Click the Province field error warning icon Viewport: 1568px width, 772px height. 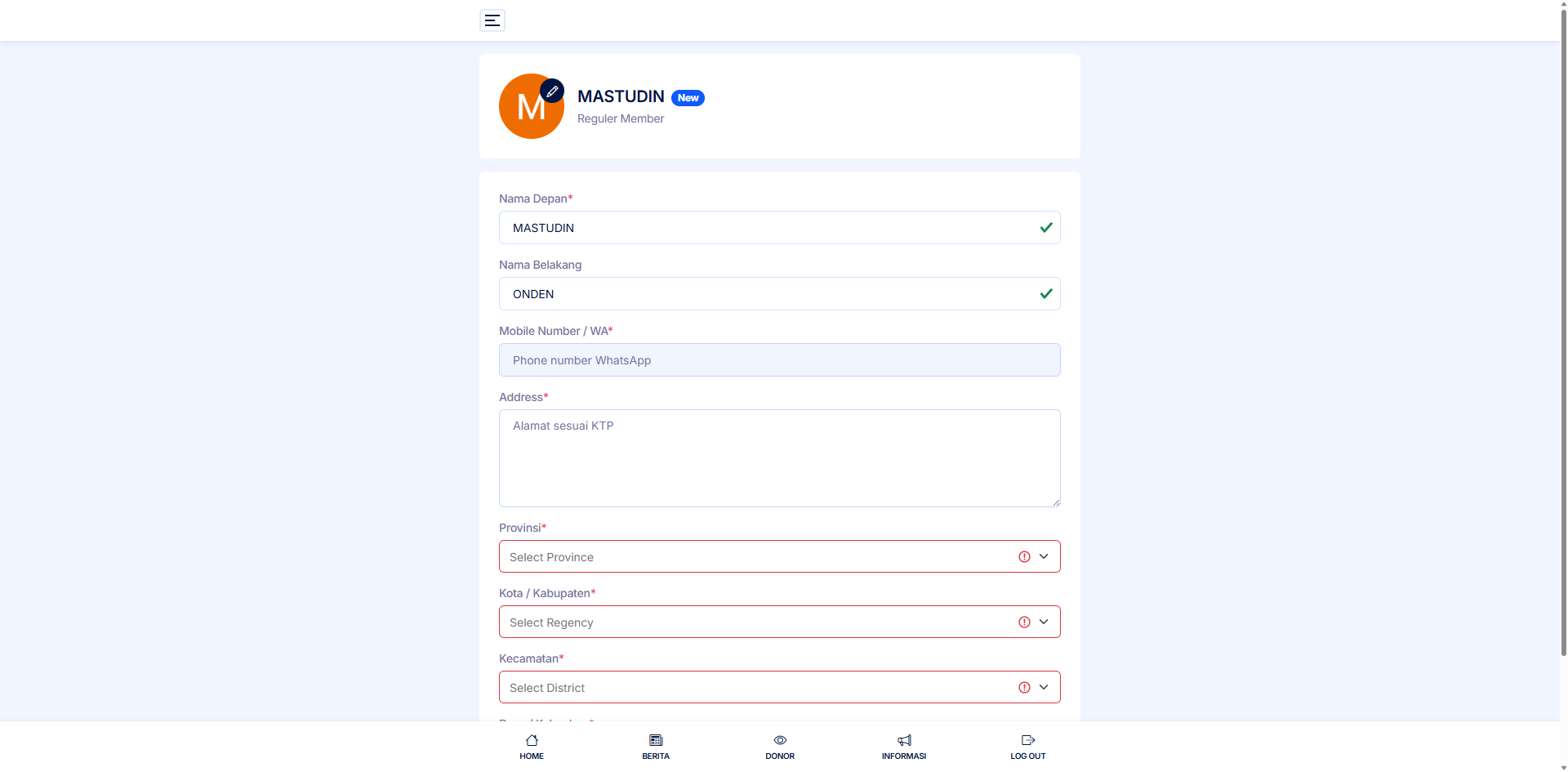(1024, 556)
